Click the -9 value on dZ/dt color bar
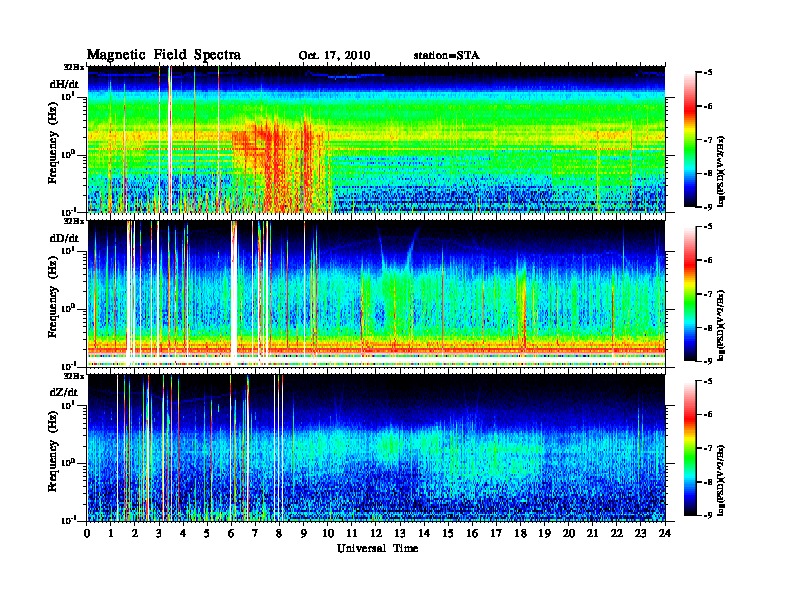Image resolution: width=792 pixels, height=612 pixels. [708, 515]
